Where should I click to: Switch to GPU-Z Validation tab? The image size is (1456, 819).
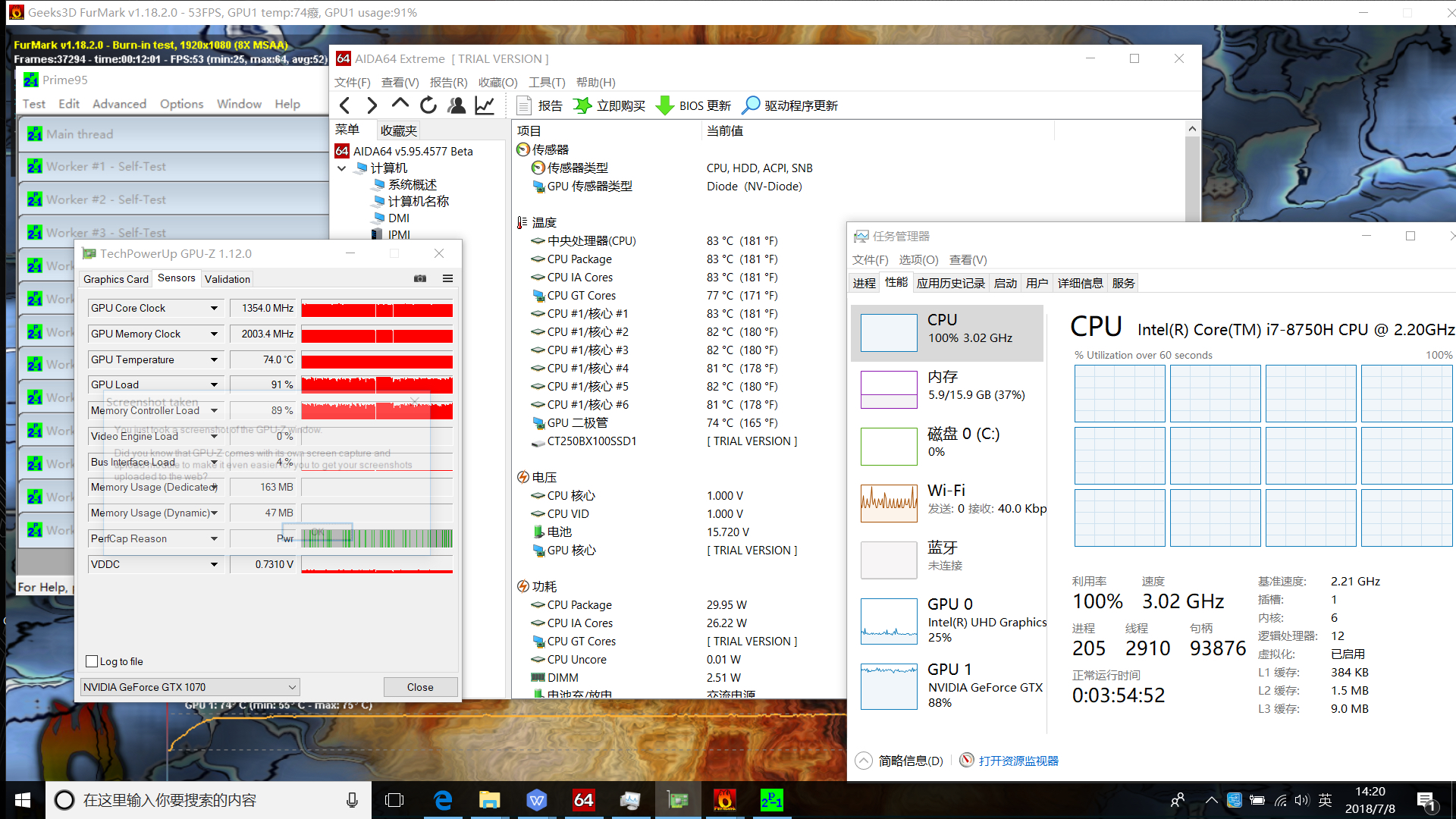click(227, 279)
